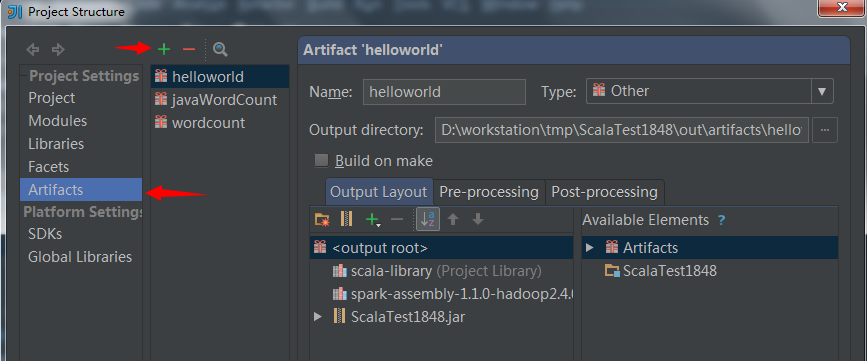Screen dimensions: 867x361
Task: Select wordcount artifact in list
Action: click(x=220, y=122)
